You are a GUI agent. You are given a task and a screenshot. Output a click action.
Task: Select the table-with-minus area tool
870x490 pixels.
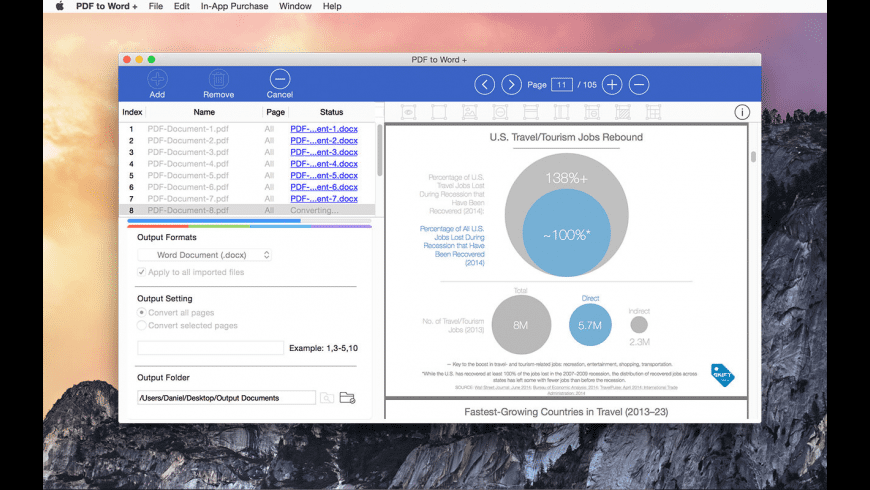click(x=592, y=112)
